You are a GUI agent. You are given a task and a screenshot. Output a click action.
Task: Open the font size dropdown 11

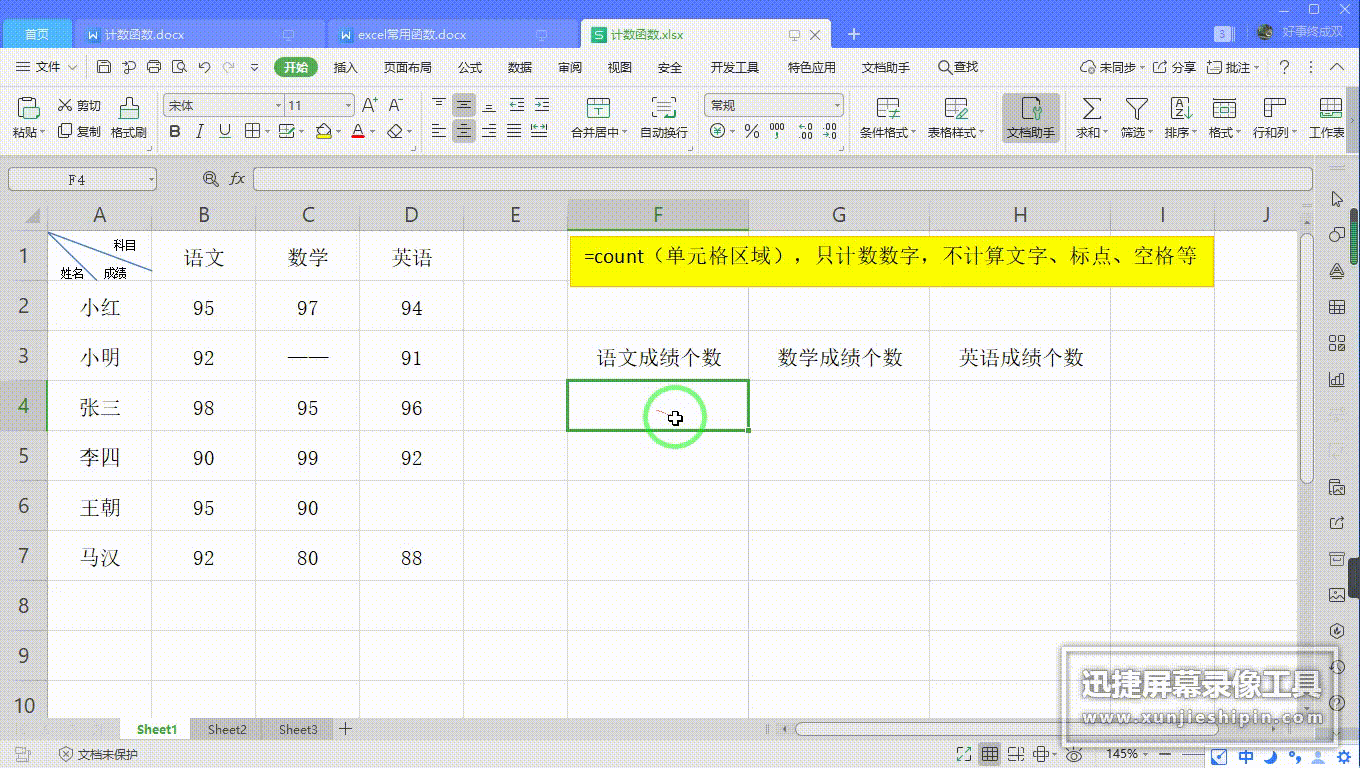[x=348, y=105]
